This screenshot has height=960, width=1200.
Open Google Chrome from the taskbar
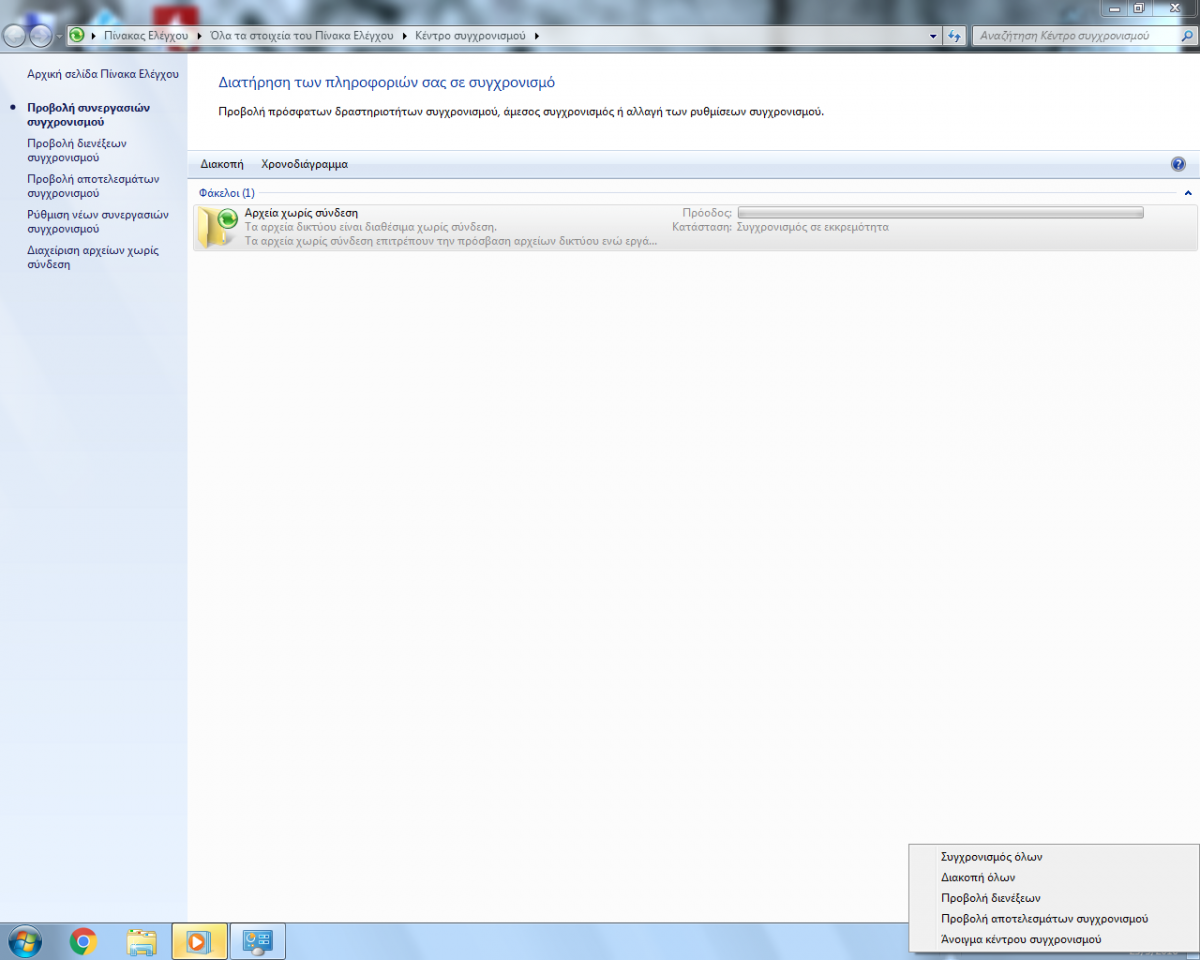(x=83, y=941)
